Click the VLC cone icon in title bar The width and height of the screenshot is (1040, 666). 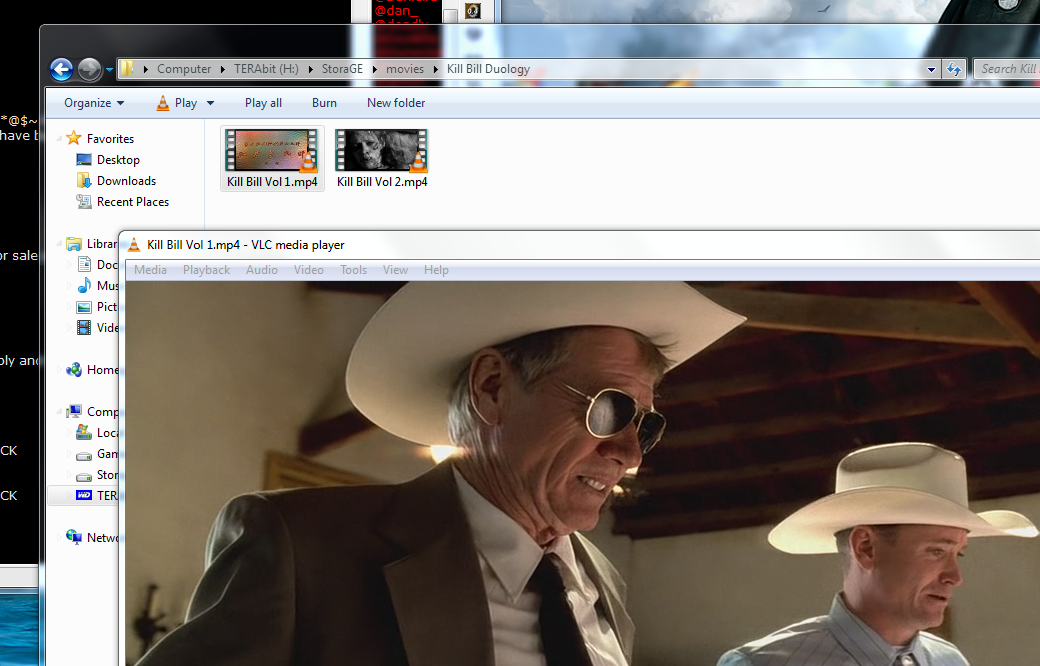[134, 245]
